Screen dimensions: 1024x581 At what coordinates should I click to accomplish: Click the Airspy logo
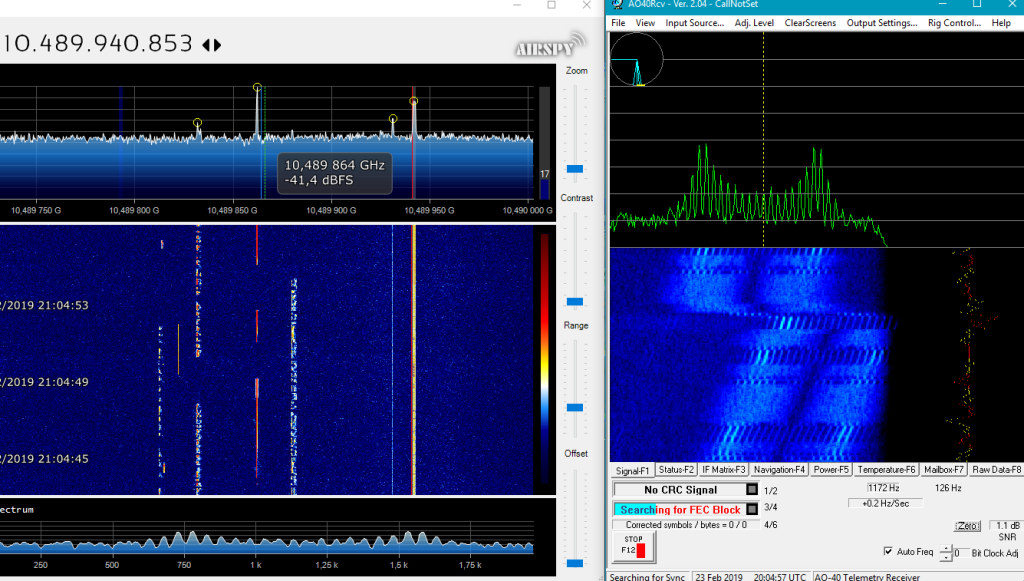click(x=550, y=45)
